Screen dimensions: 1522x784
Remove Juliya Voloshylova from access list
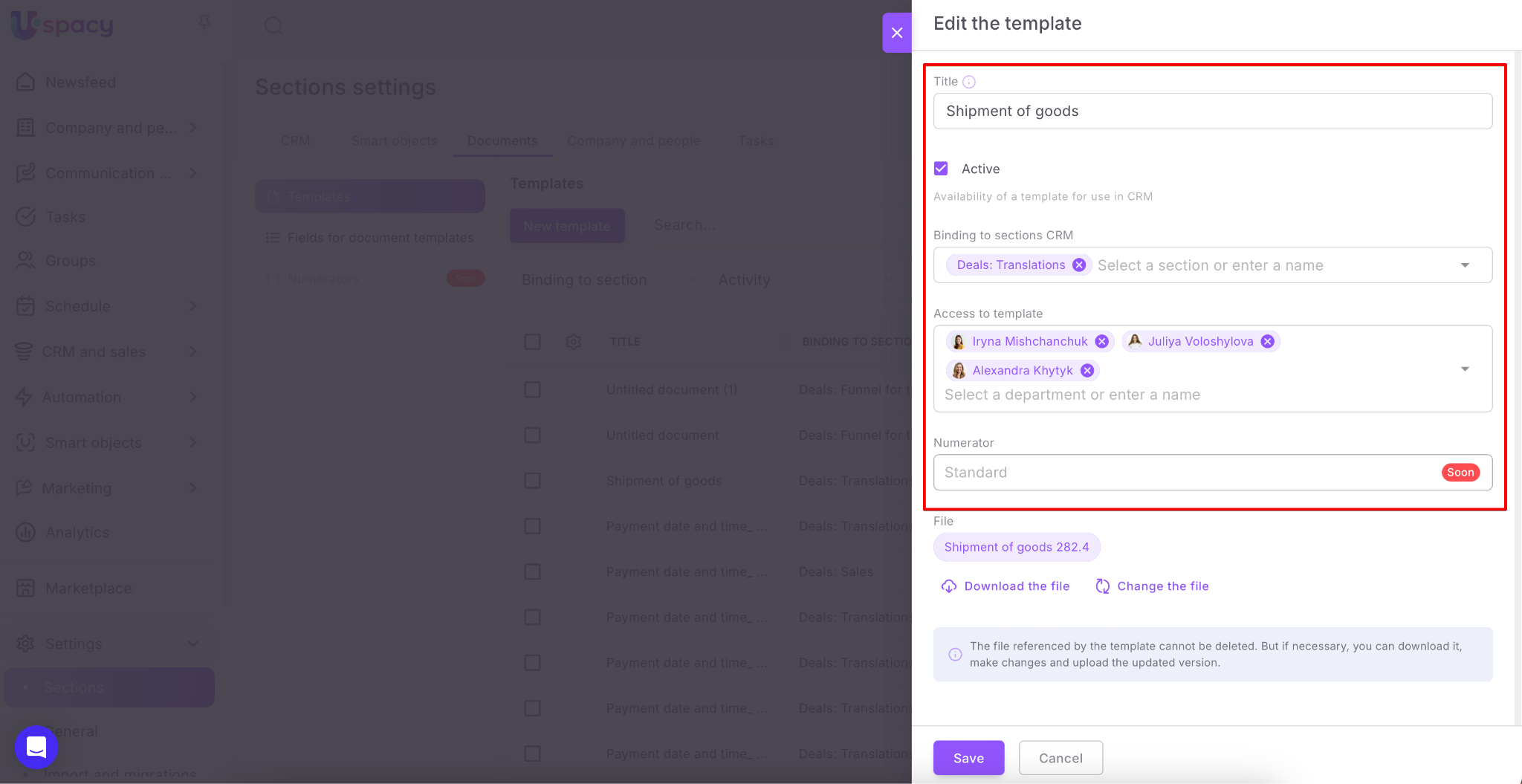click(x=1268, y=341)
